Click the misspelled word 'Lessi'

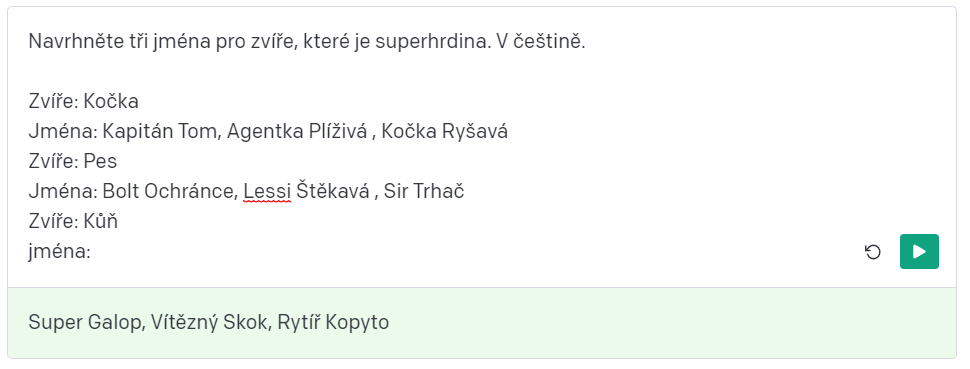tap(267, 192)
